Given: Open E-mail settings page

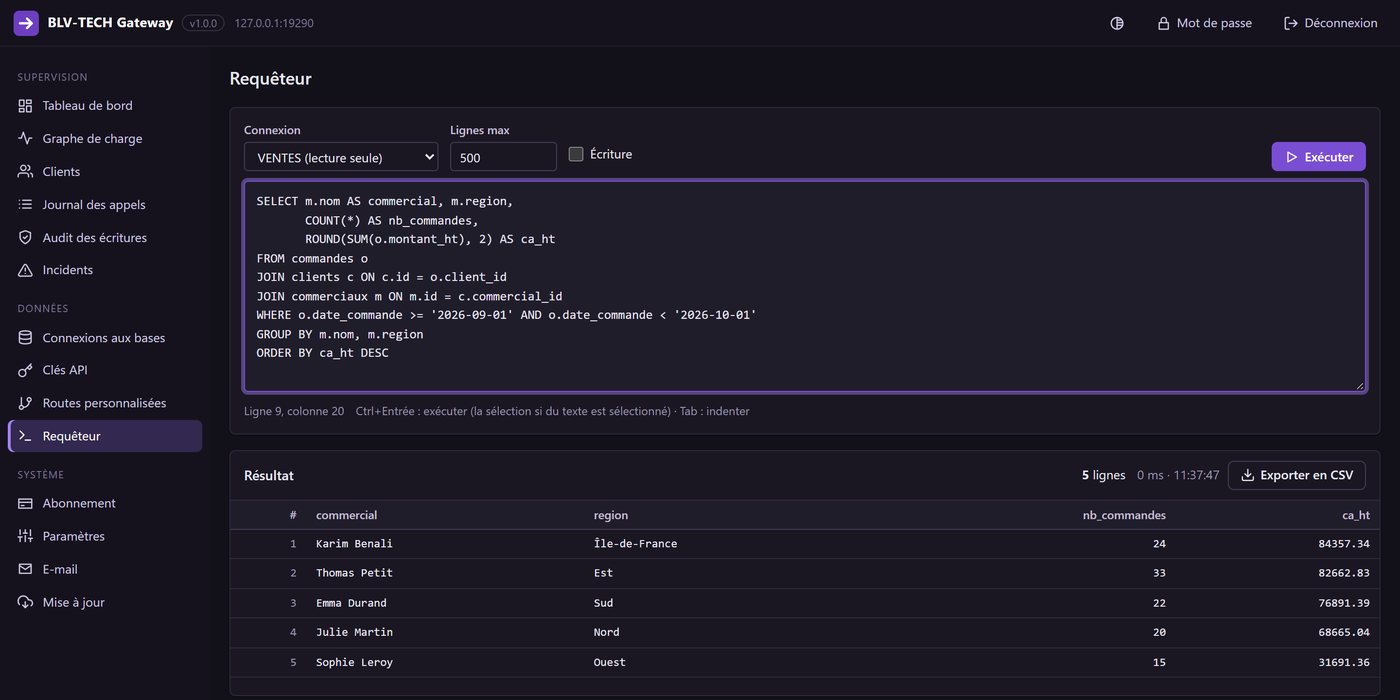Looking at the screenshot, I should point(105,569).
